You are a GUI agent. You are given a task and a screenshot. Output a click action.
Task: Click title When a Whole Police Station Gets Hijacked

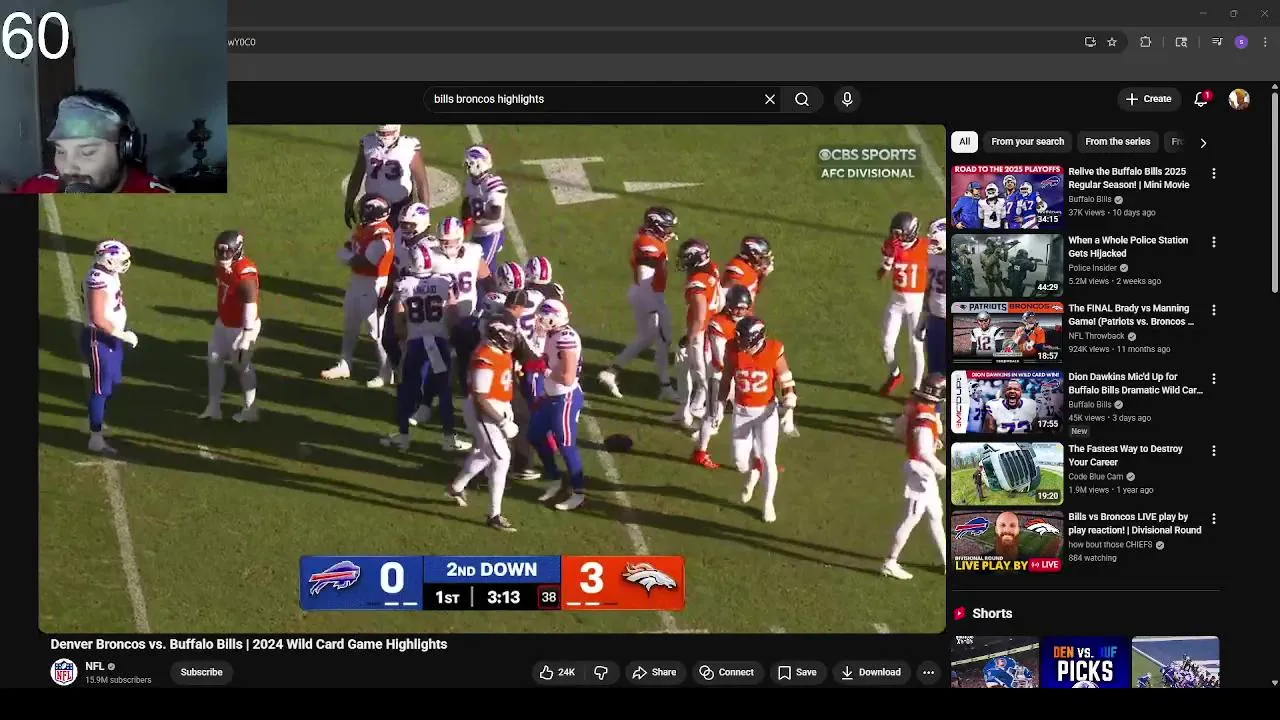tap(1128, 246)
